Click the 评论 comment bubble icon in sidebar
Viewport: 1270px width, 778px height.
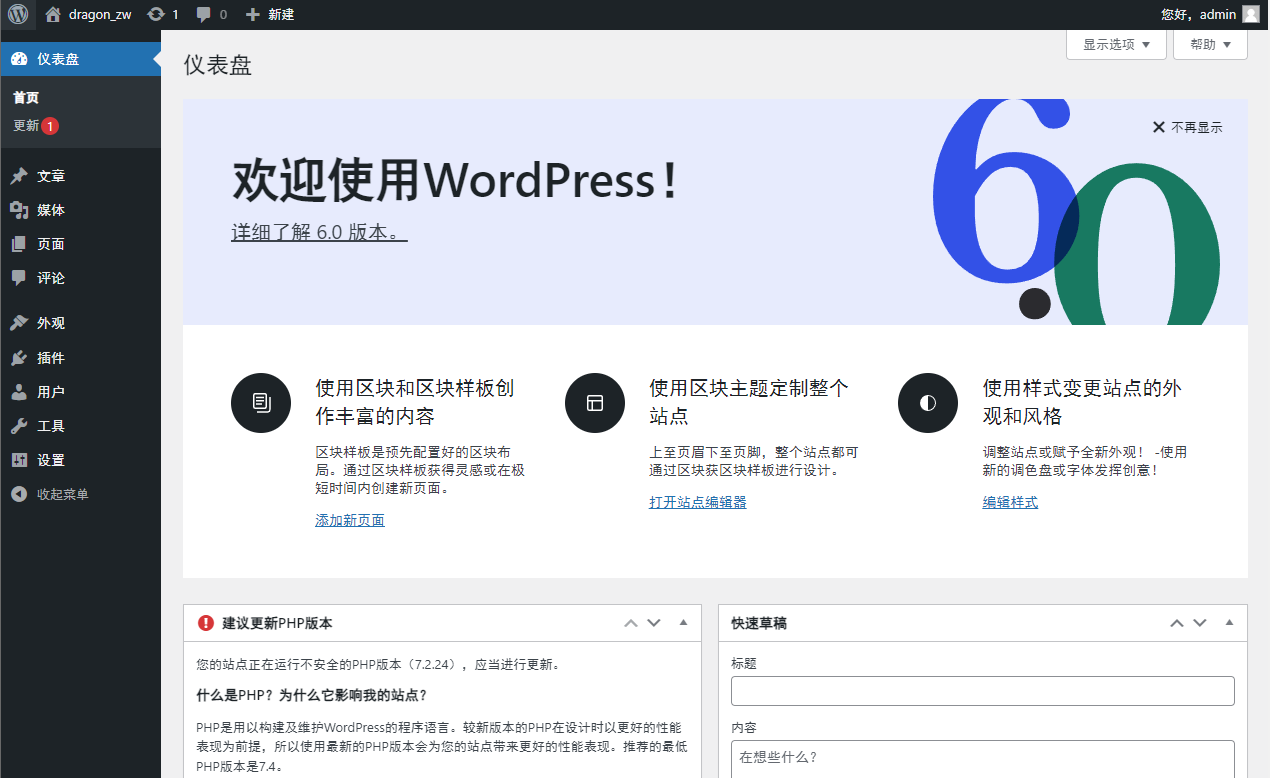(19, 278)
